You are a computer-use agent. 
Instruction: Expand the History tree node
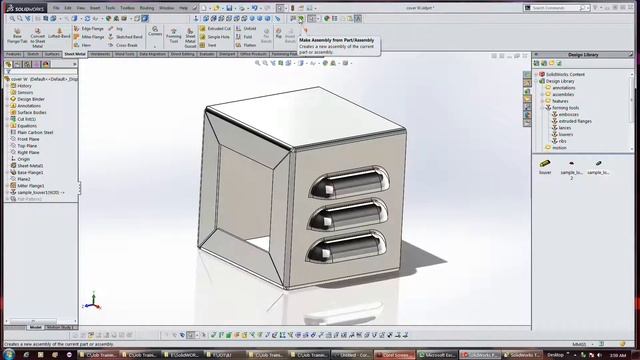click(x=8, y=86)
